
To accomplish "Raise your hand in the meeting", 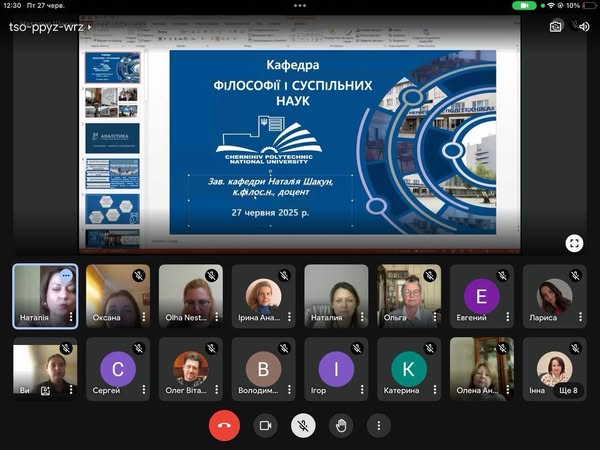I will click(x=341, y=425).
